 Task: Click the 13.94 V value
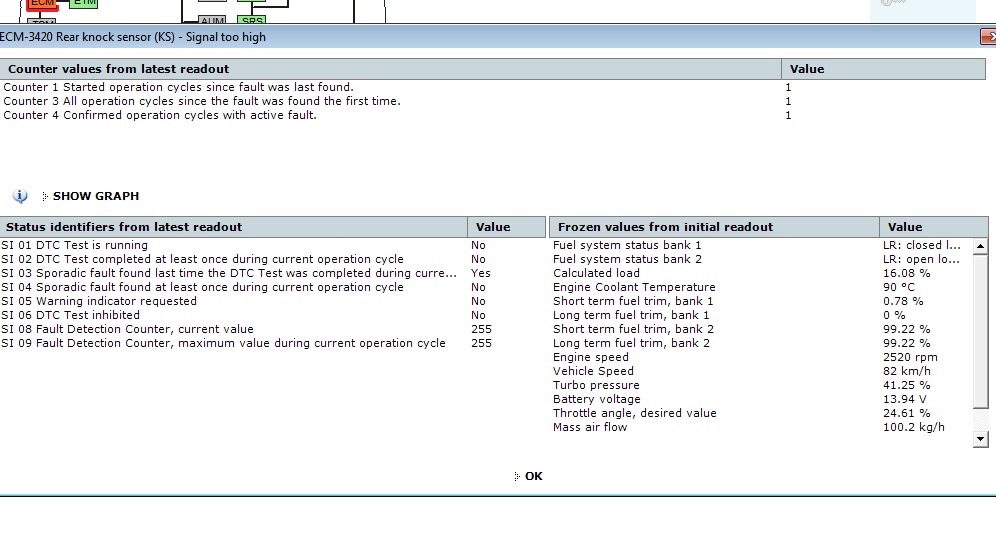(905, 399)
